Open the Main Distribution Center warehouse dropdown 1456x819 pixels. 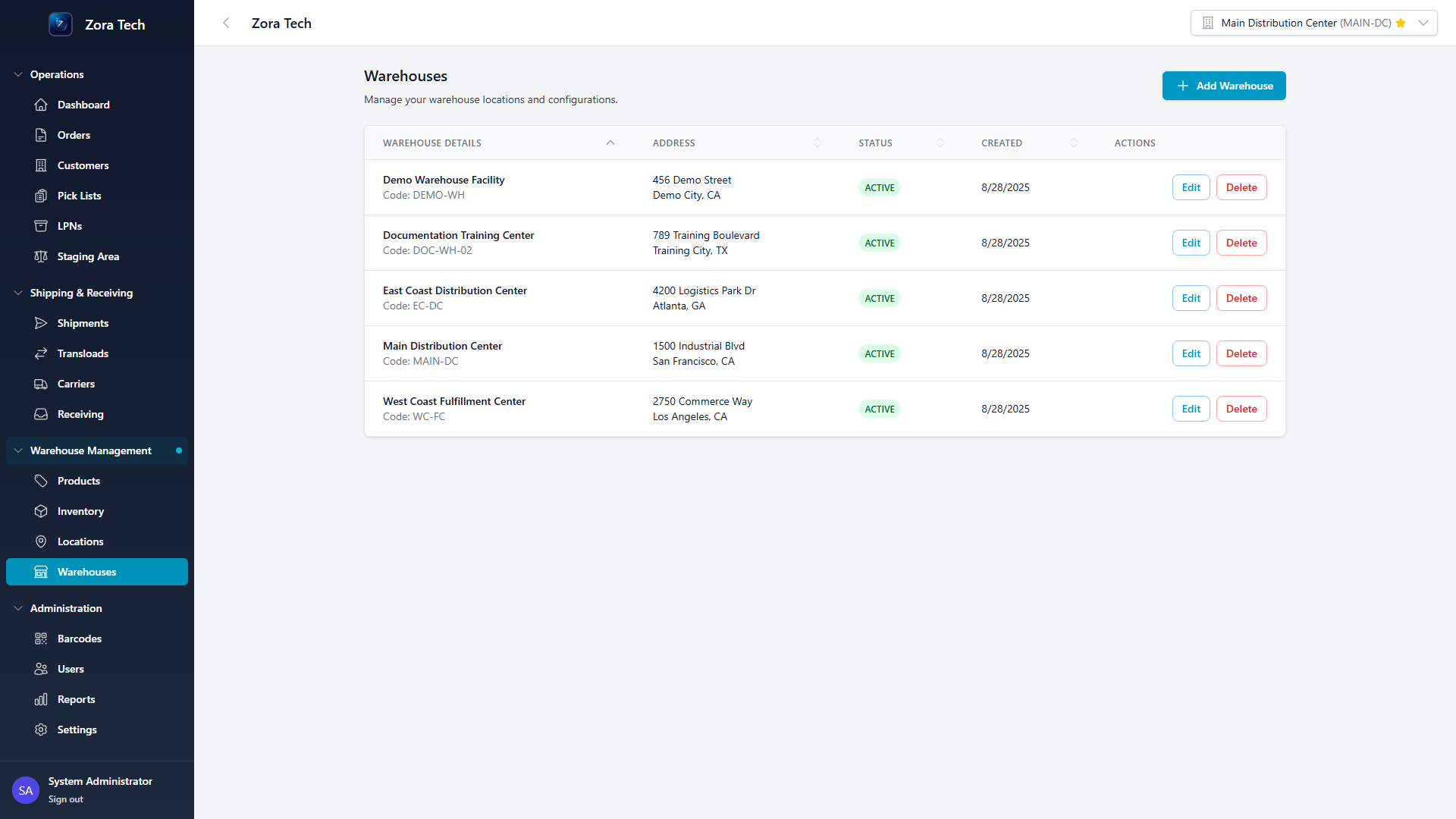pos(1313,23)
